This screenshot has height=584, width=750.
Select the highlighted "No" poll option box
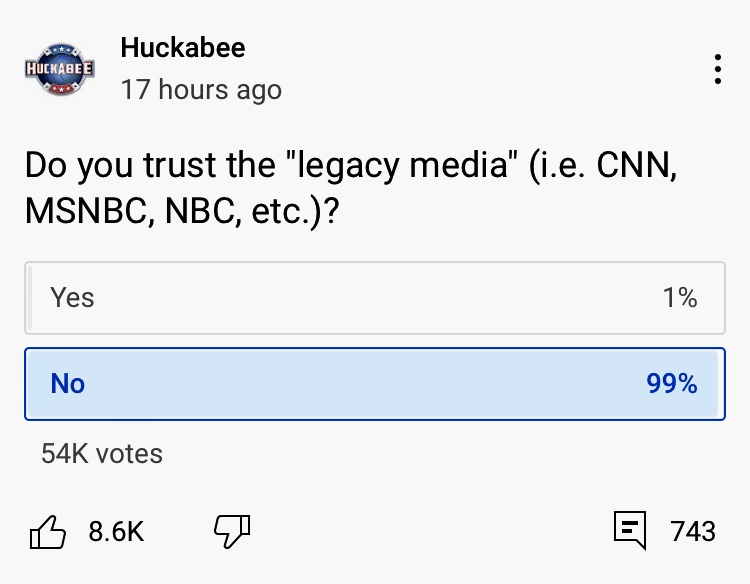point(374,384)
